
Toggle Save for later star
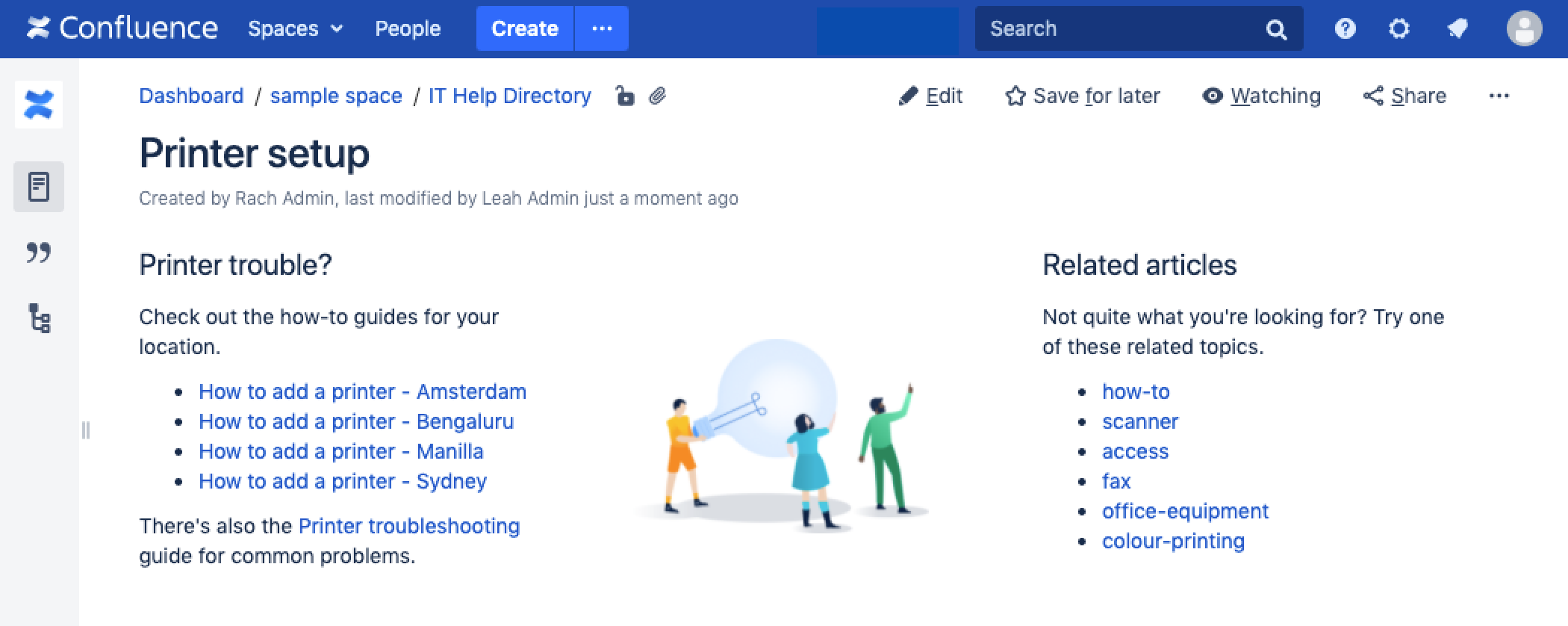[1083, 96]
